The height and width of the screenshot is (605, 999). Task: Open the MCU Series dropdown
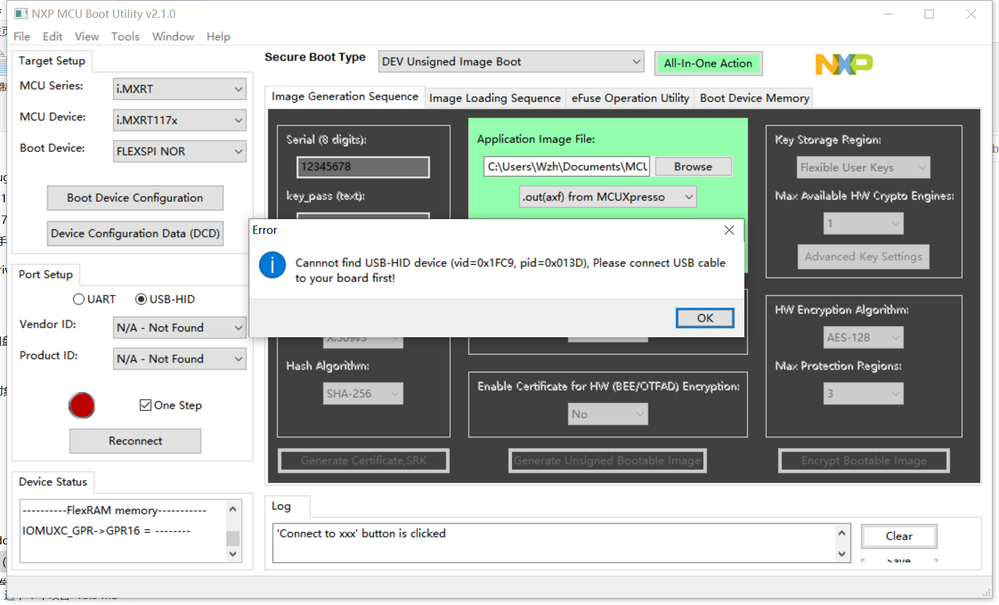(180, 89)
